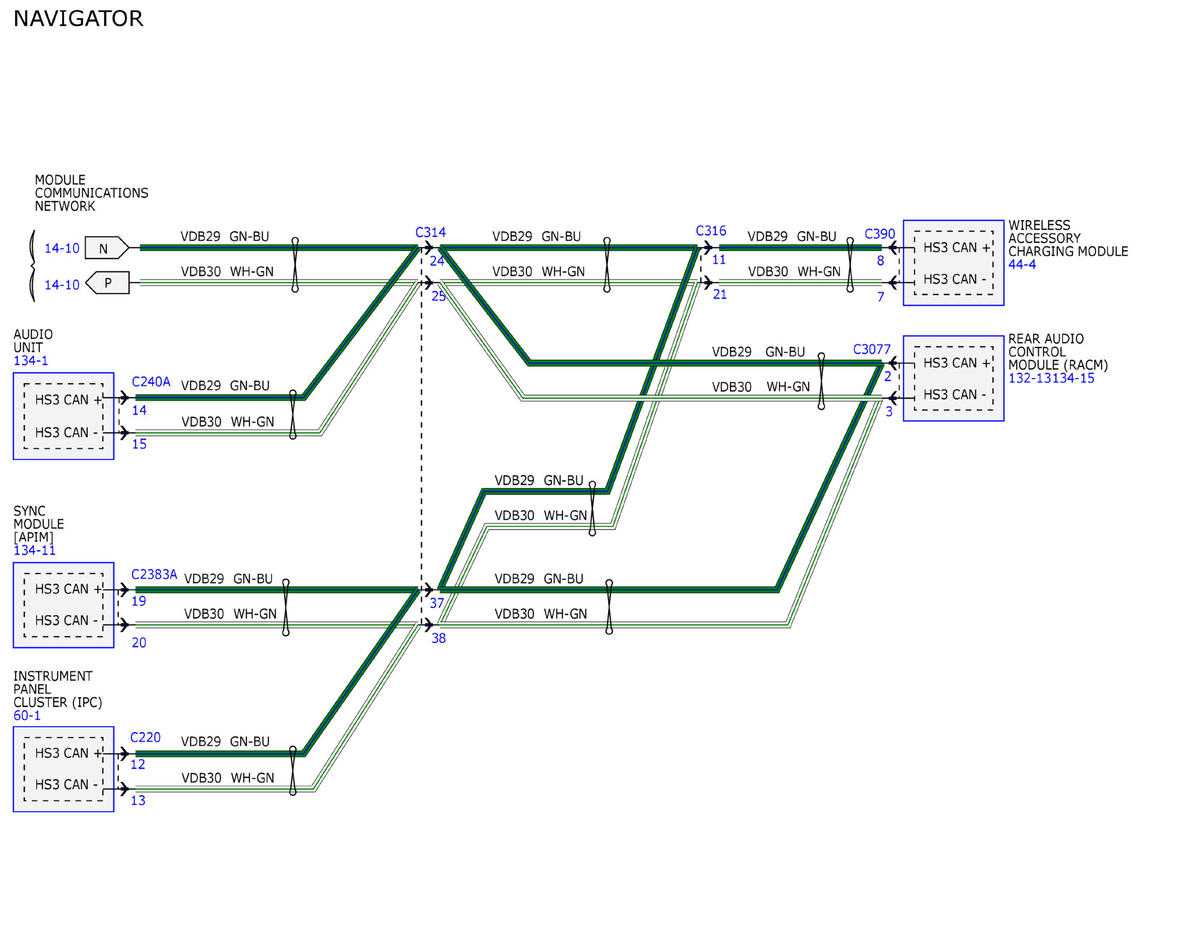Select the SYNC Module APIM box
The image size is (1200, 927).
point(63,604)
